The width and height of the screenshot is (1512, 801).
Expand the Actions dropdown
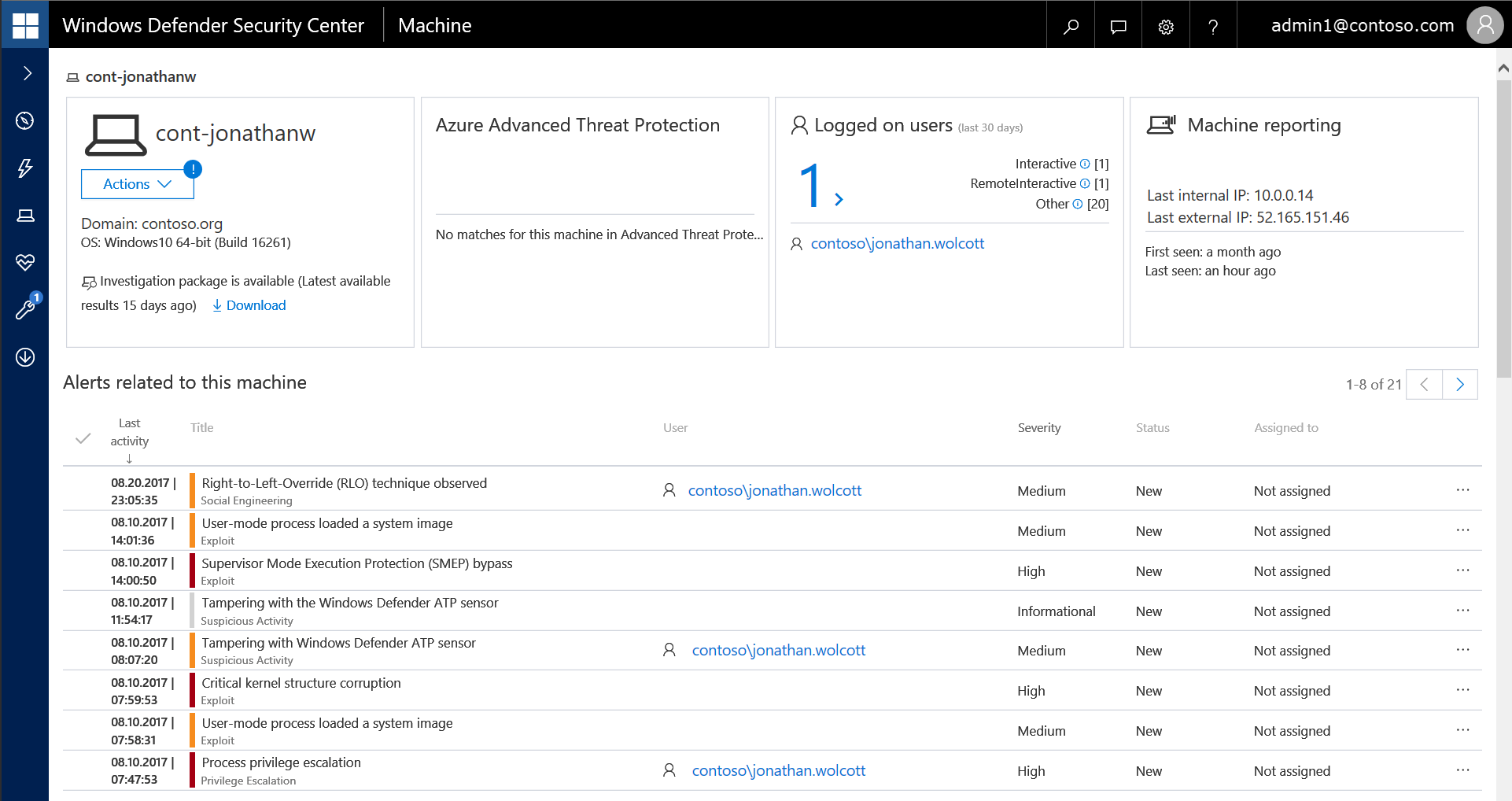(x=138, y=184)
